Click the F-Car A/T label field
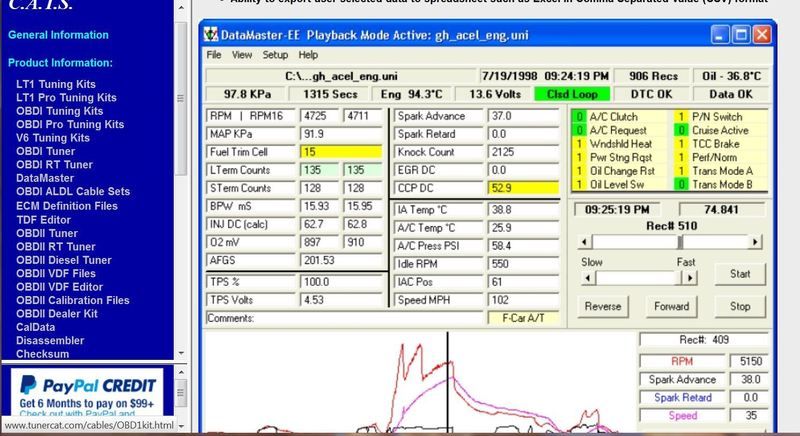This screenshot has width=800, height=436. [x=523, y=318]
